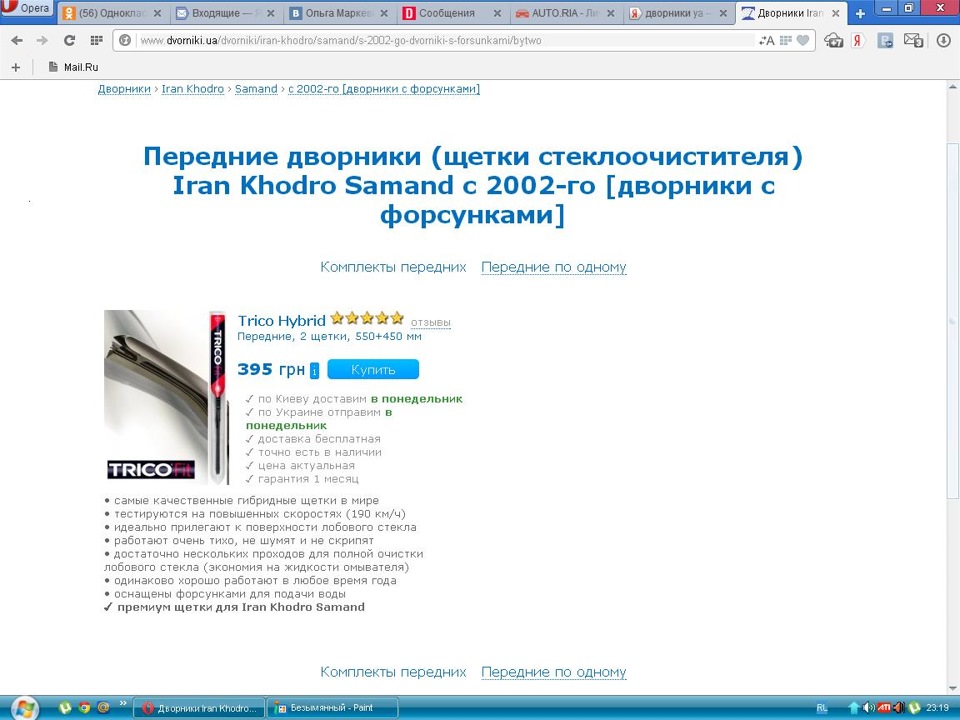960x720 pixels.
Task: Open the Opera menu button
Action: 26,9
